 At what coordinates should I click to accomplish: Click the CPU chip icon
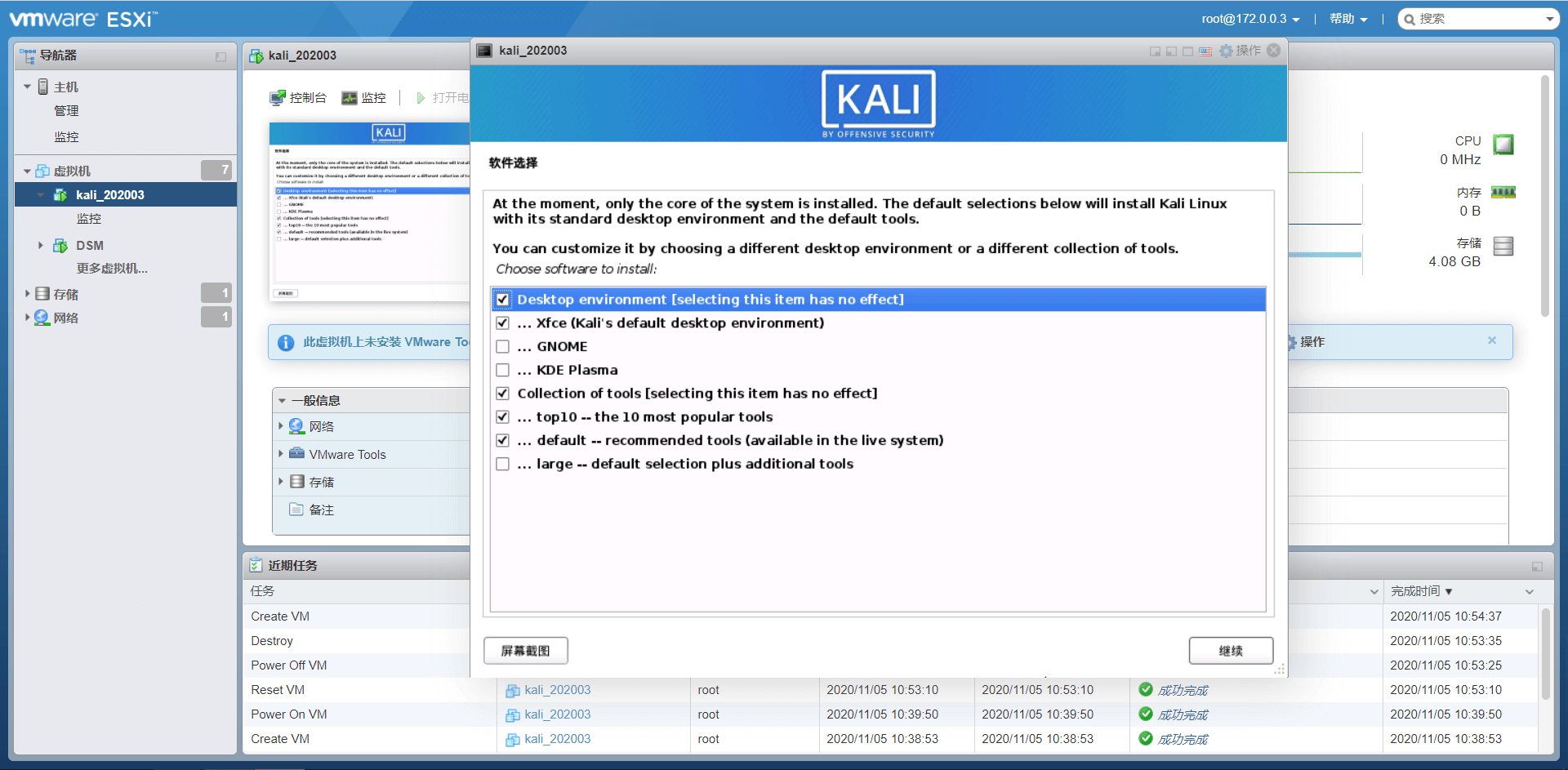coord(1503,145)
